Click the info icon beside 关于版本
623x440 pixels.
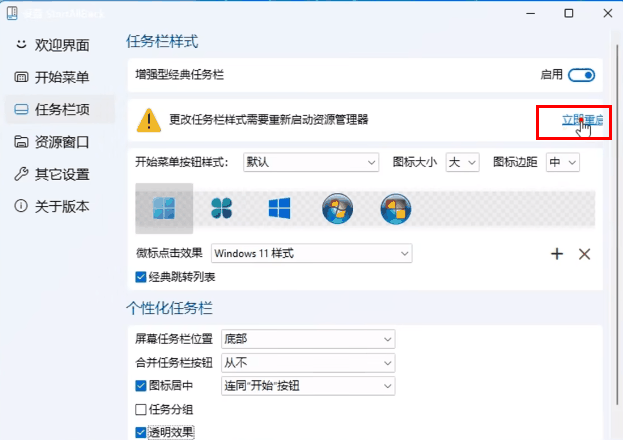(x=21, y=206)
